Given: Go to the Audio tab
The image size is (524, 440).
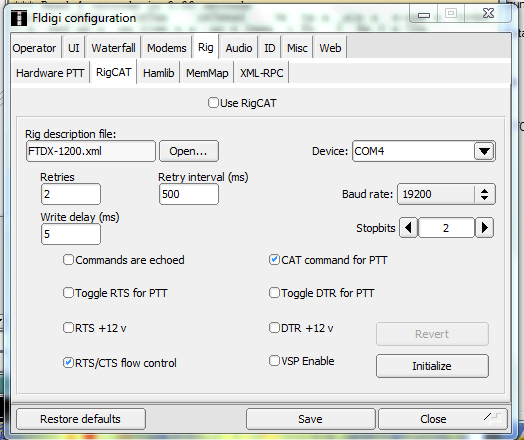Looking at the screenshot, I should [239, 48].
